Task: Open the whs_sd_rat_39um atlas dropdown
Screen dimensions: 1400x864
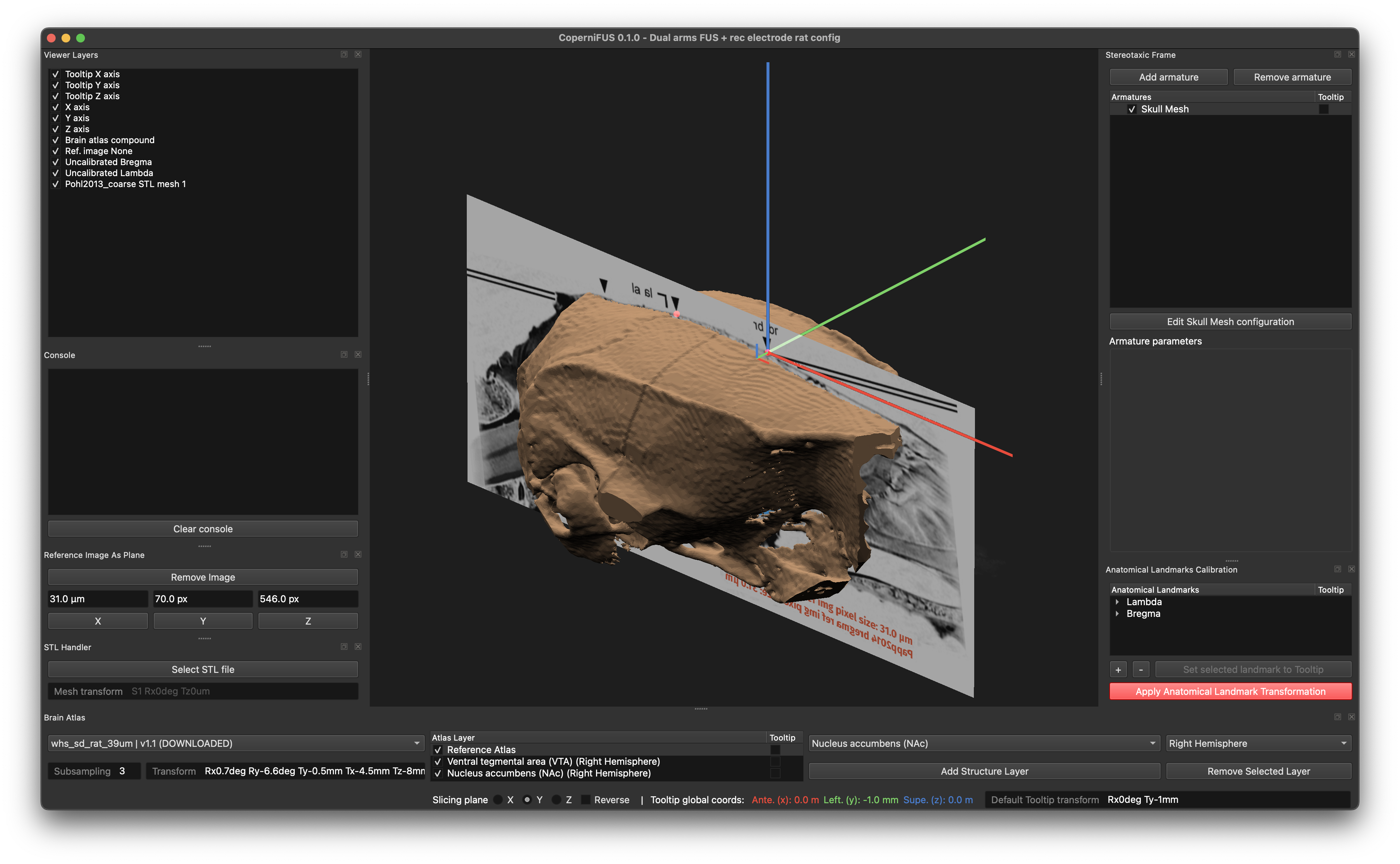Action: point(235,743)
